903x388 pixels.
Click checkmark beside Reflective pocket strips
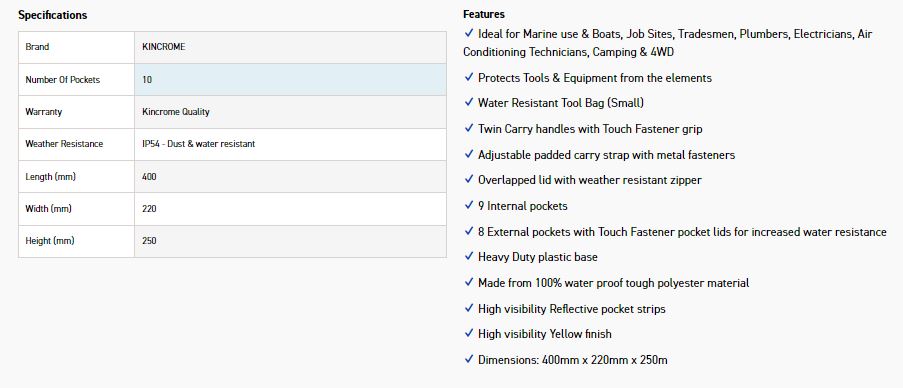469,309
